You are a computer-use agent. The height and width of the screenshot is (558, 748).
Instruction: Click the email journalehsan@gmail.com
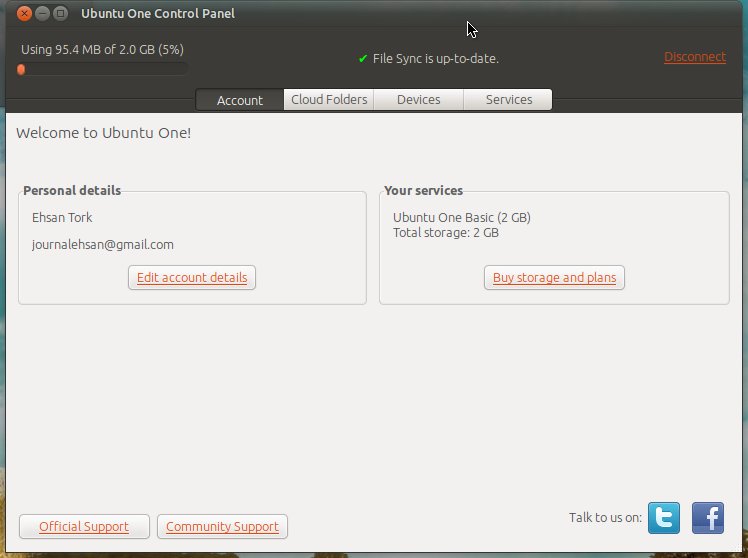tap(103, 245)
